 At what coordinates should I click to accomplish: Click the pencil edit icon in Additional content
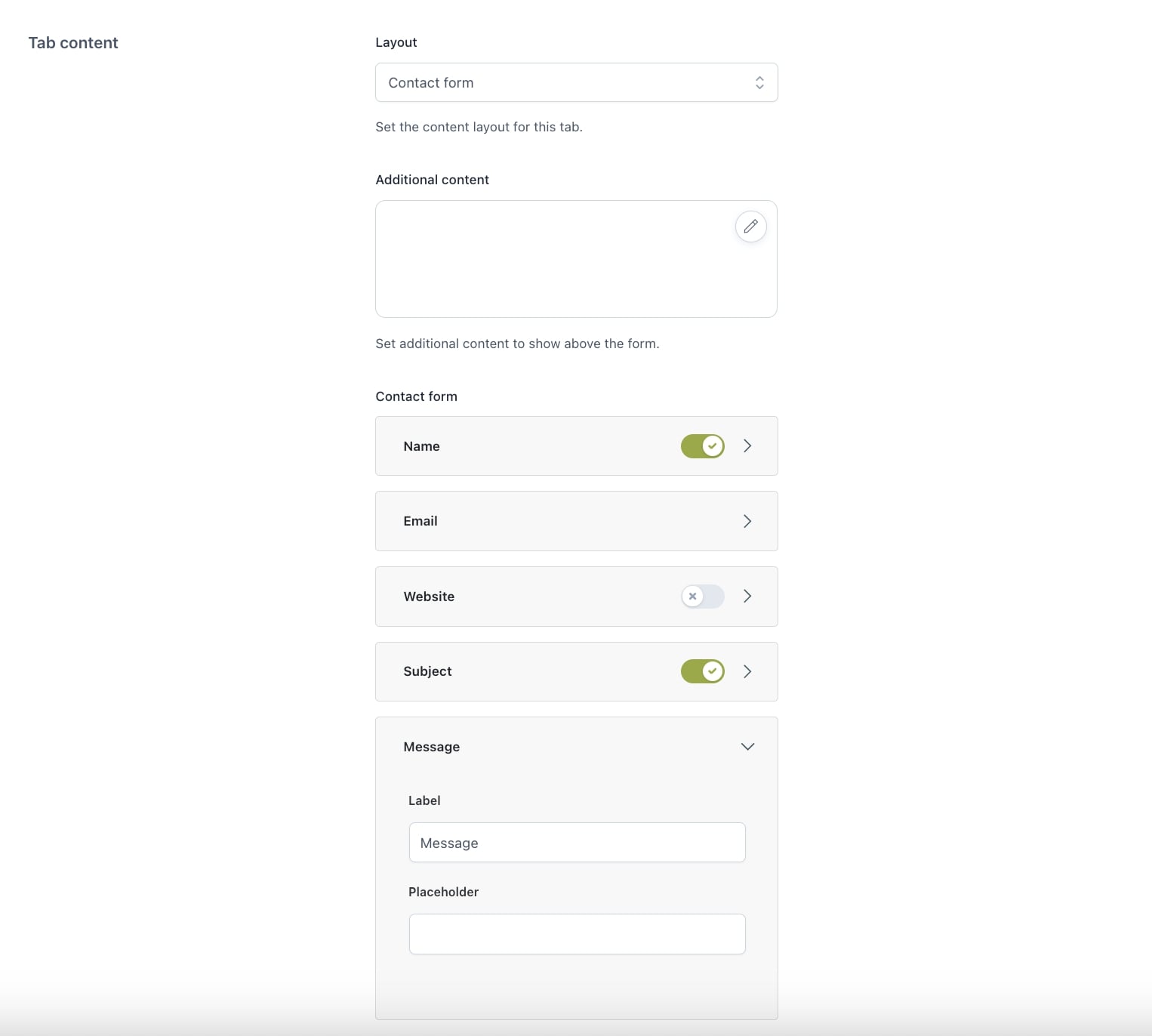750,227
